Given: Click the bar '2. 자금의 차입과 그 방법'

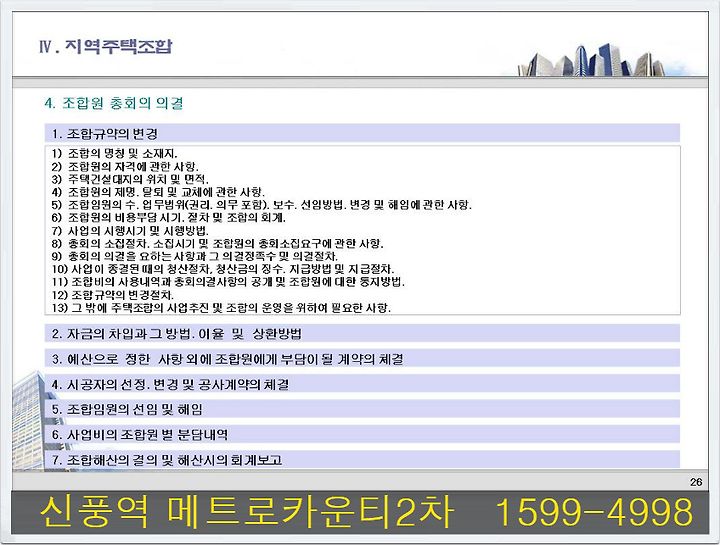Looking at the screenshot, I should click(362, 333).
